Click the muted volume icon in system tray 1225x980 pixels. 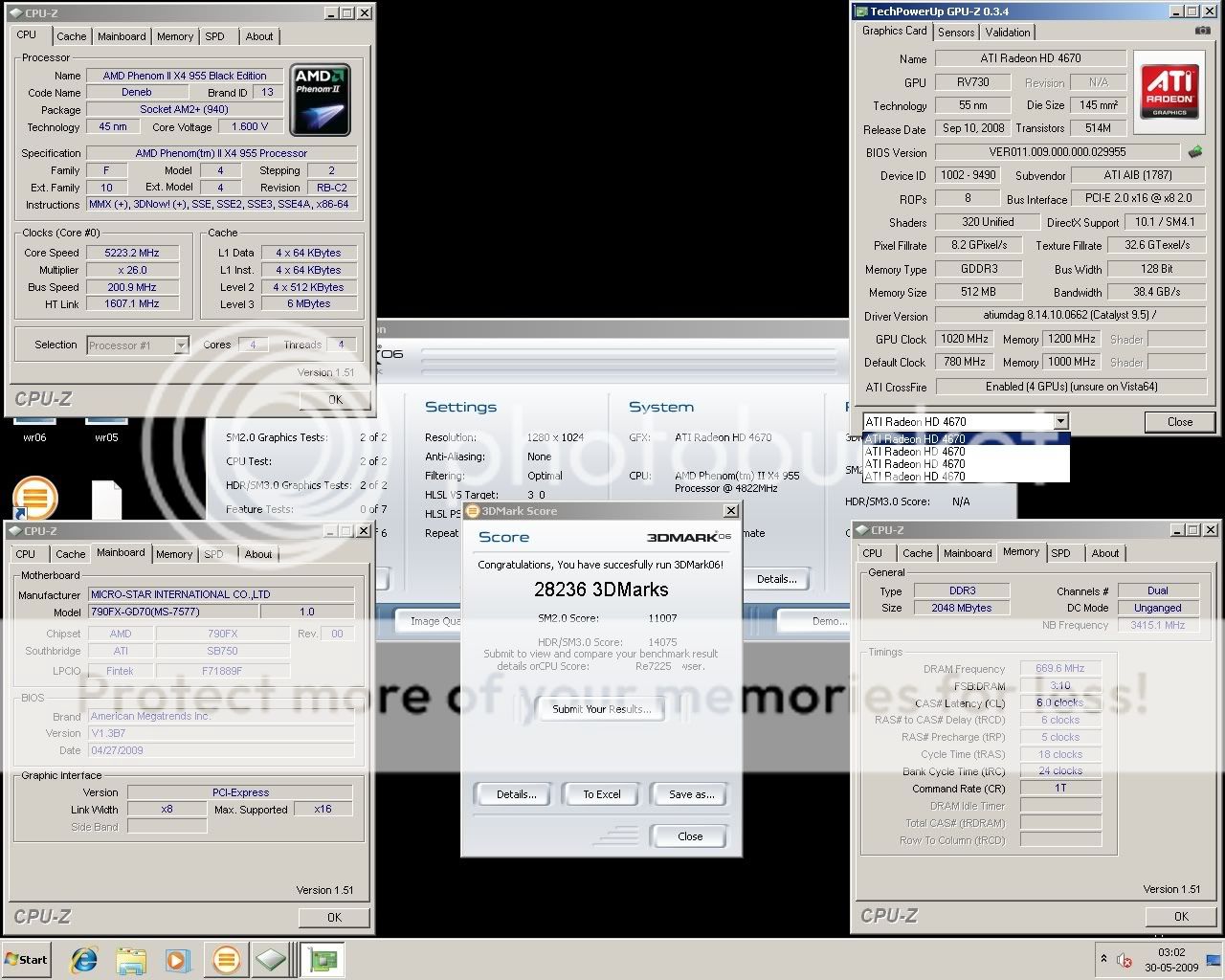click(x=1125, y=961)
